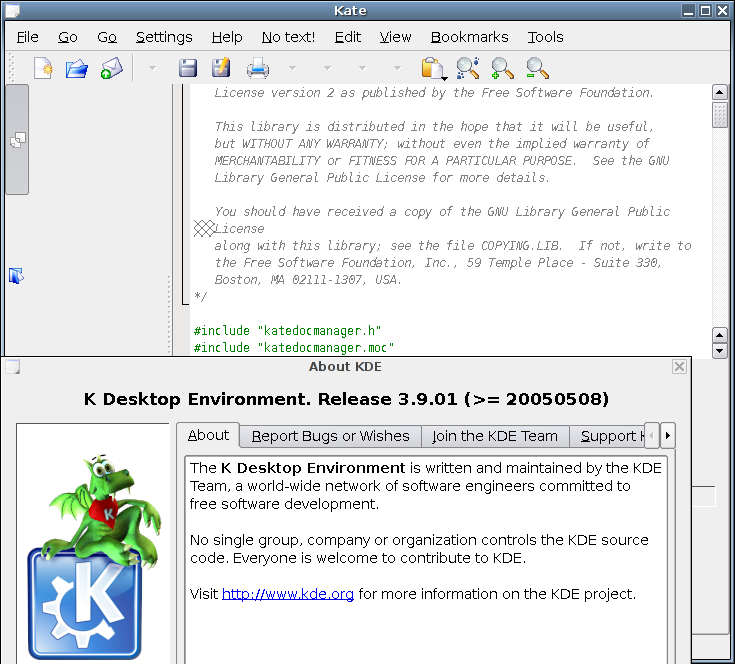Open the View menu

396,37
